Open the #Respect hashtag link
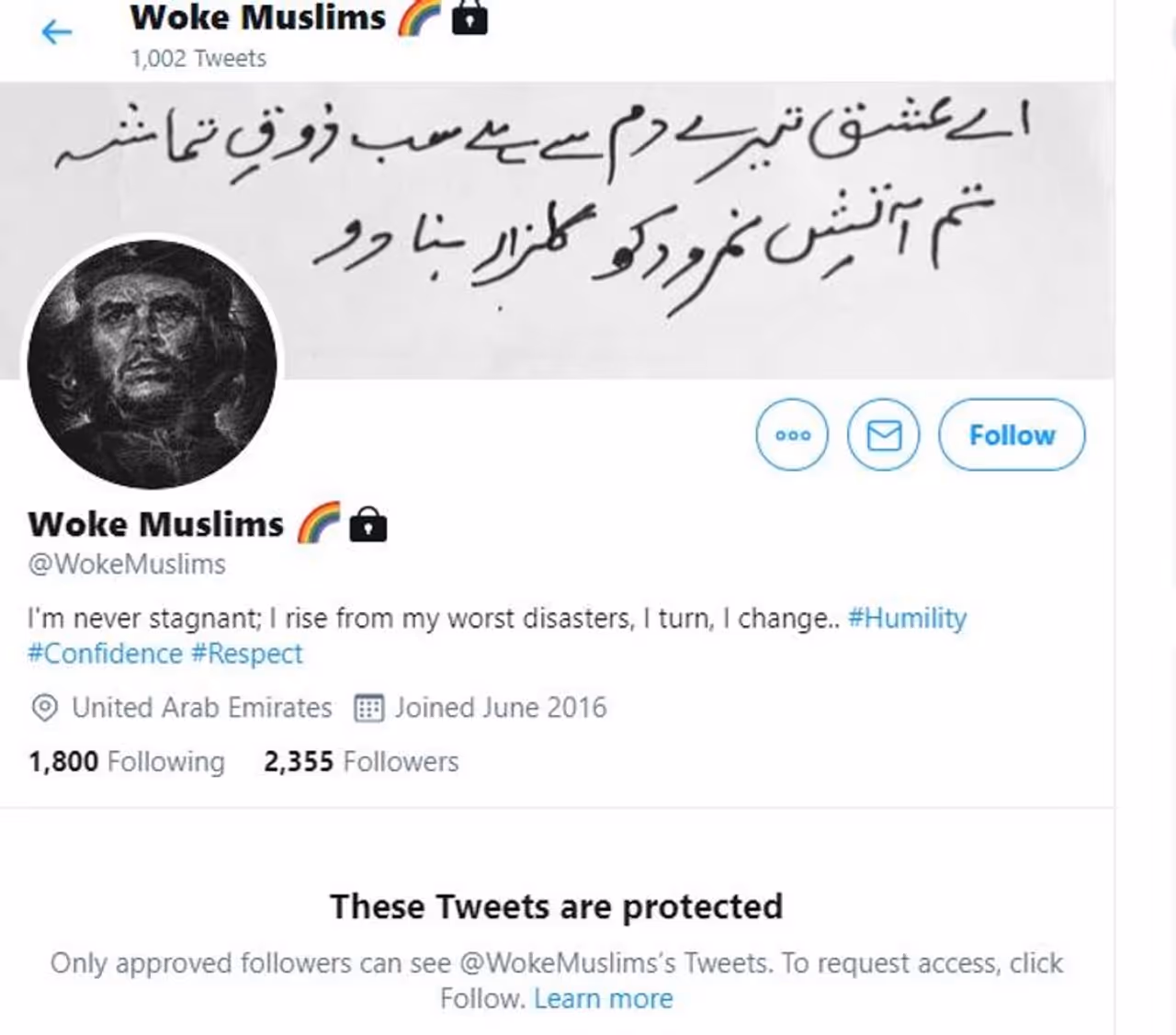Image resolution: width=1176 pixels, height=1035 pixels. click(x=246, y=654)
